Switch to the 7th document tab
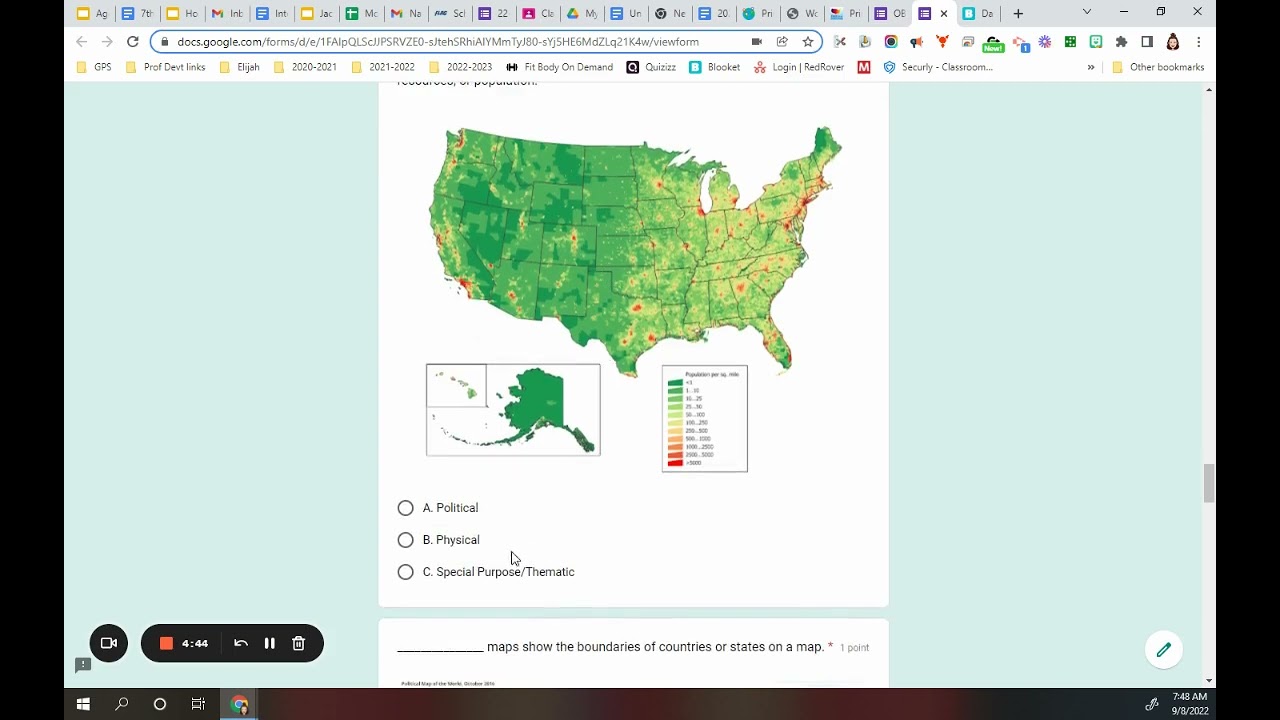Viewport: 1280px width, 720px height. pyautogui.click(x=138, y=13)
